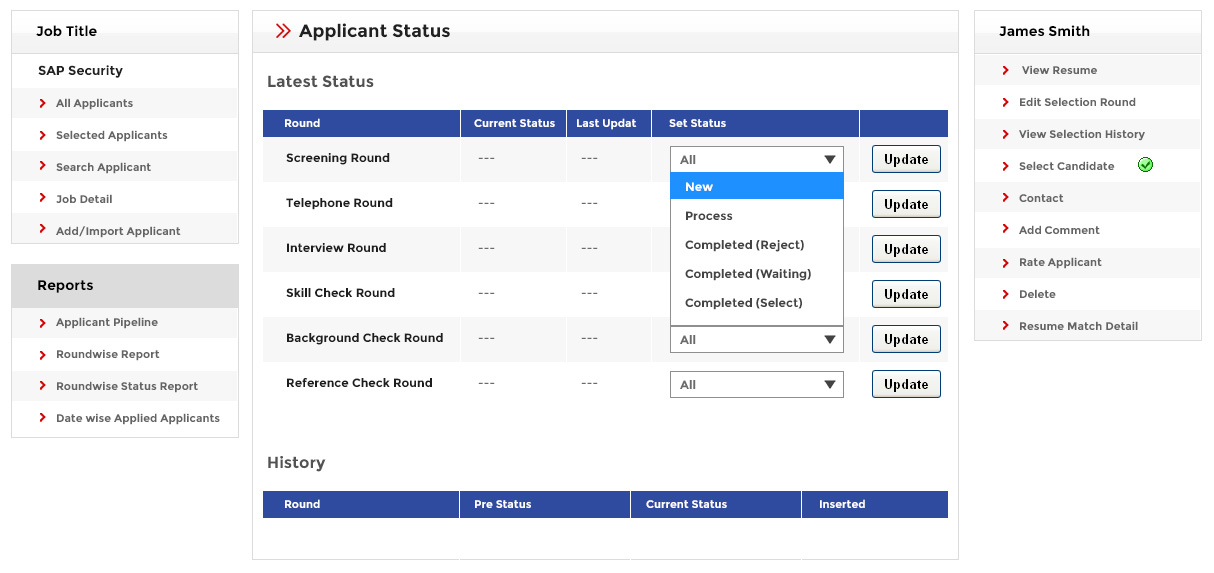The image size is (1214, 573).
Task: Click the red arrow icon beside Applicant Pipeline
Action: [43, 322]
